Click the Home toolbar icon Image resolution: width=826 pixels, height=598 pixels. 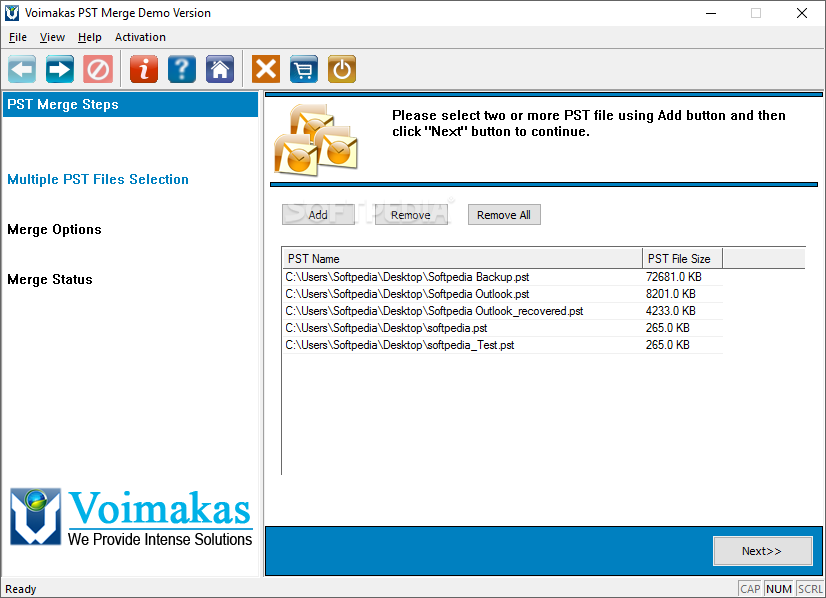click(220, 69)
